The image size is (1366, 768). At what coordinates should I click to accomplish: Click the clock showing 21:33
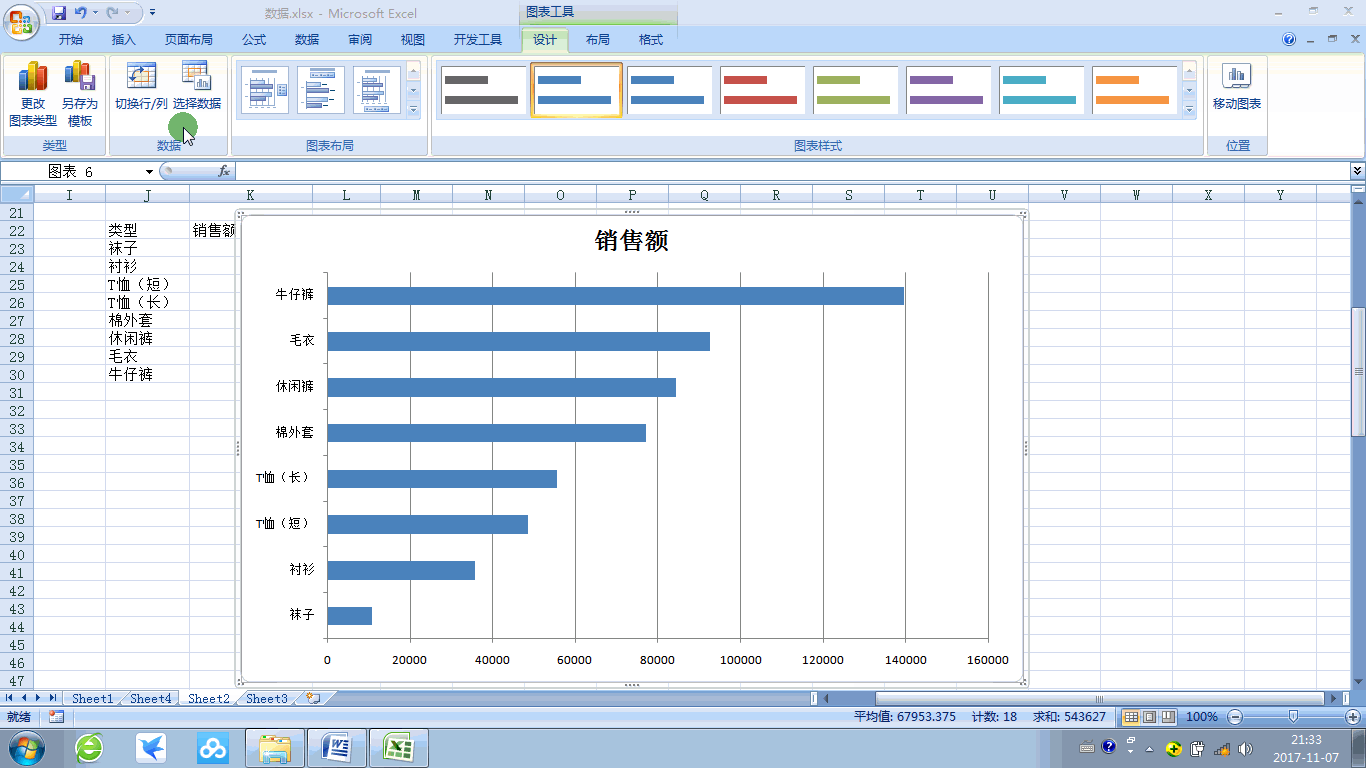[x=1306, y=740]
